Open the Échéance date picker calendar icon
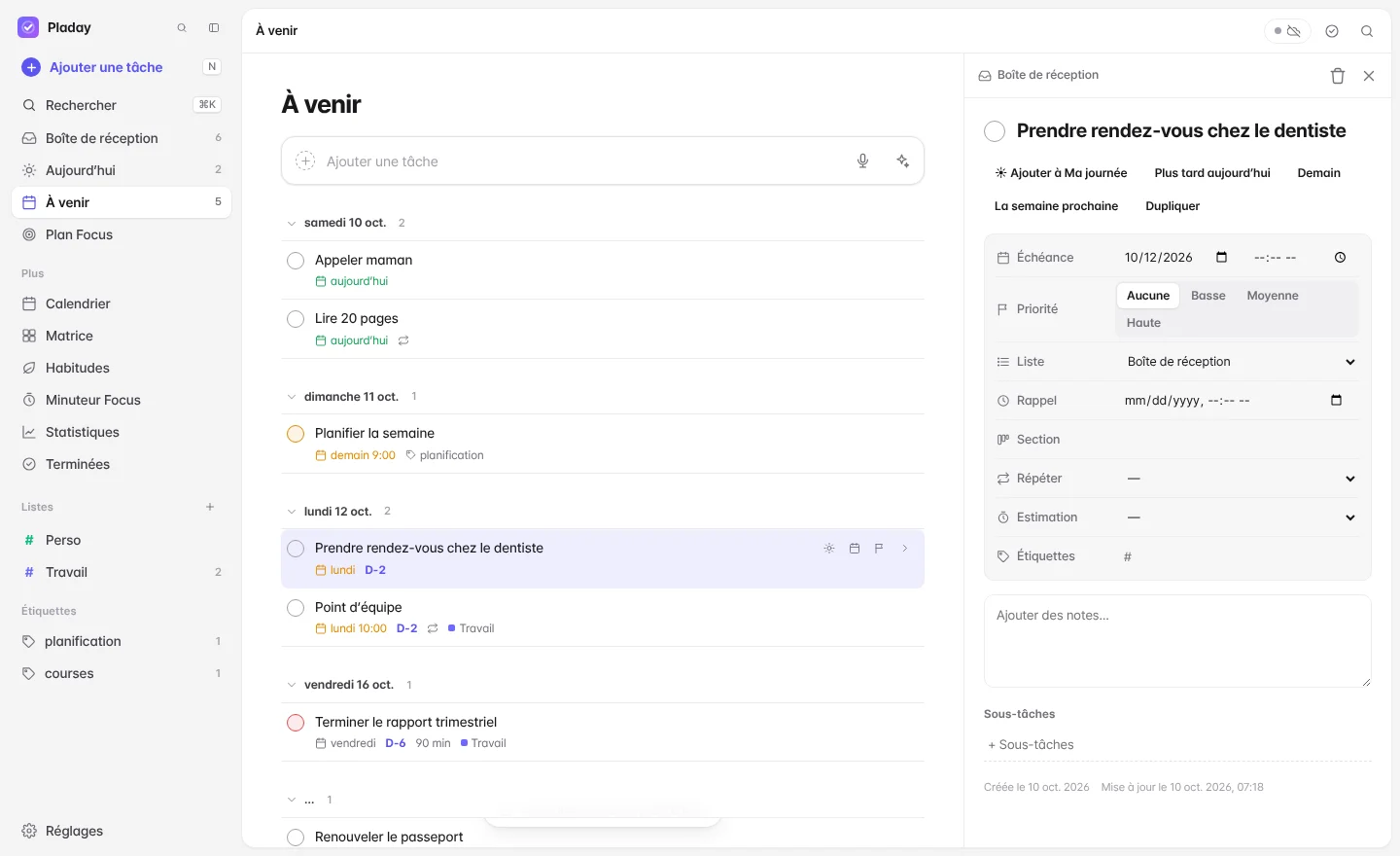The height and width of the screenshot is (856, 1400). [x=1222, y=258]
